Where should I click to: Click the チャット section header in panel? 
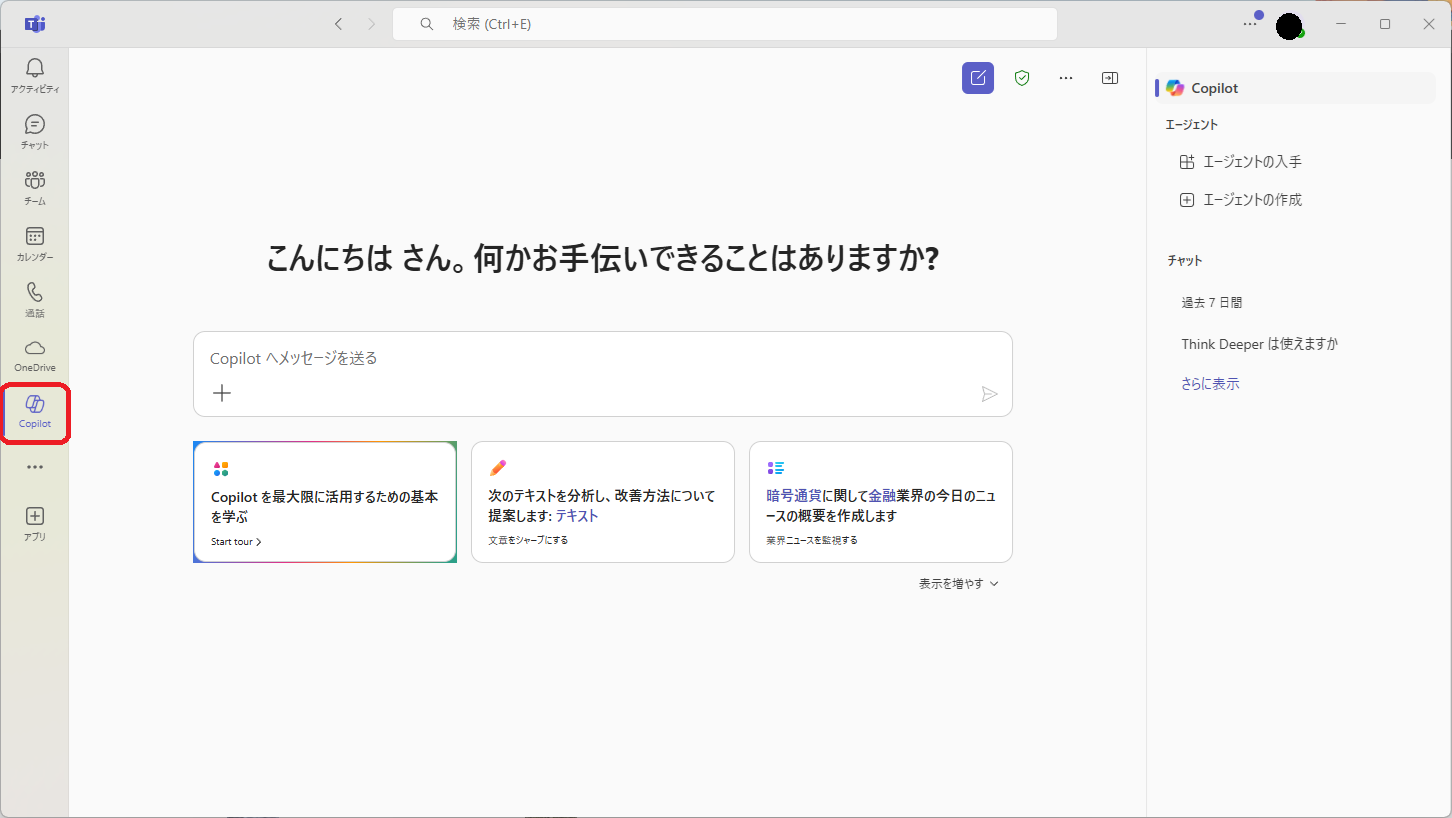pos(1185,260)
